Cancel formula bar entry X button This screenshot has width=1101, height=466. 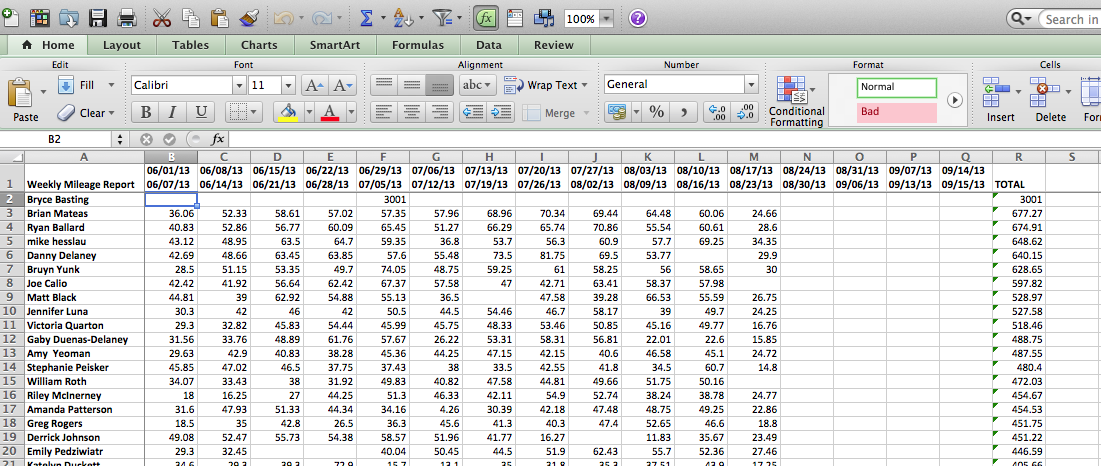[146, 139]
